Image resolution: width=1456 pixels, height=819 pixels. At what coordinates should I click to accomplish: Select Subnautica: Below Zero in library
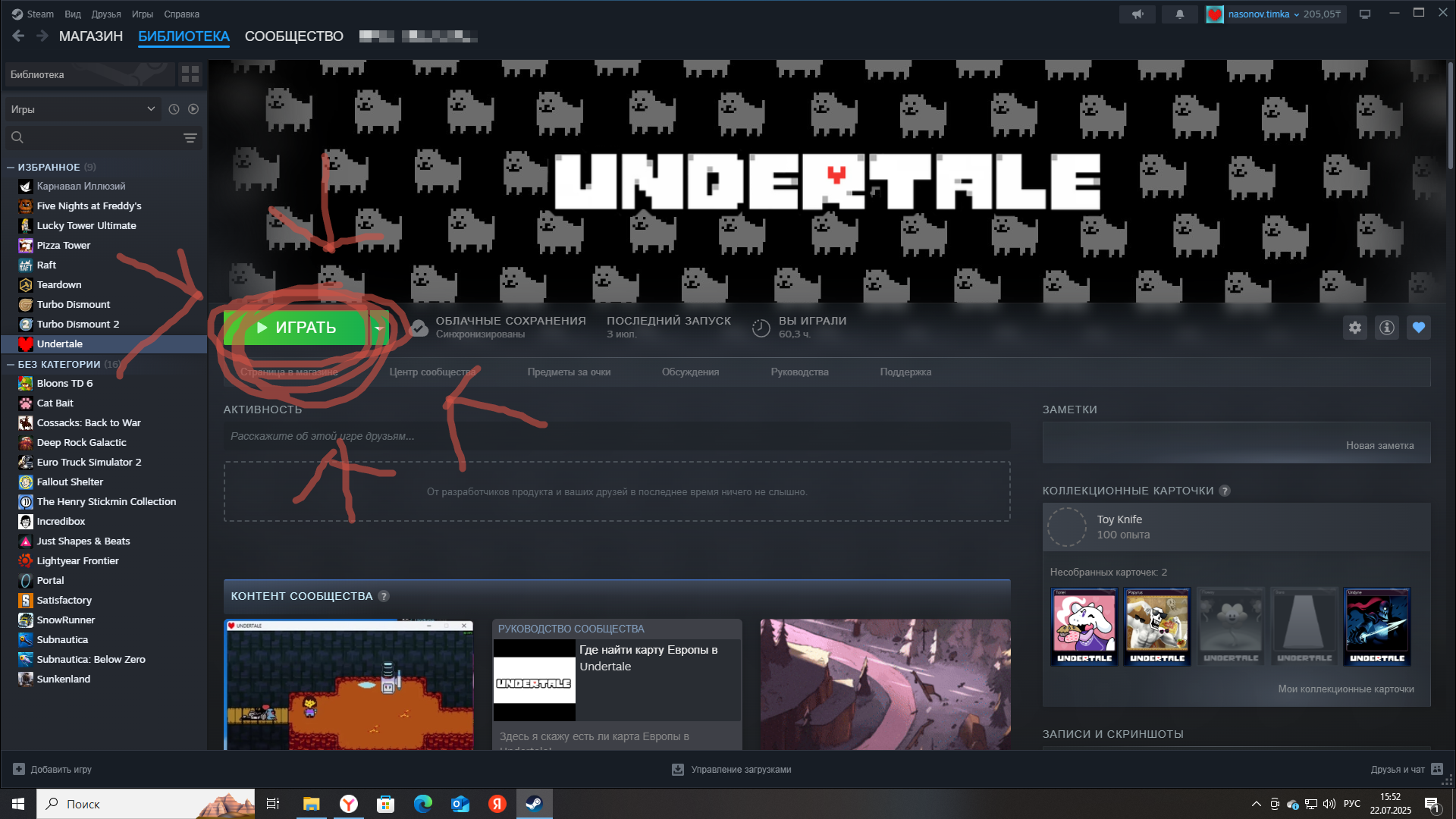pyautogui.click(x=104, y=659)
